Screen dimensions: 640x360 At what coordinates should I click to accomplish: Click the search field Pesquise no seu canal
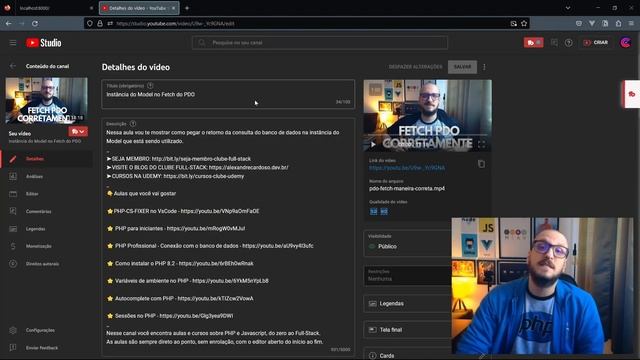click(x=320, y=42)
